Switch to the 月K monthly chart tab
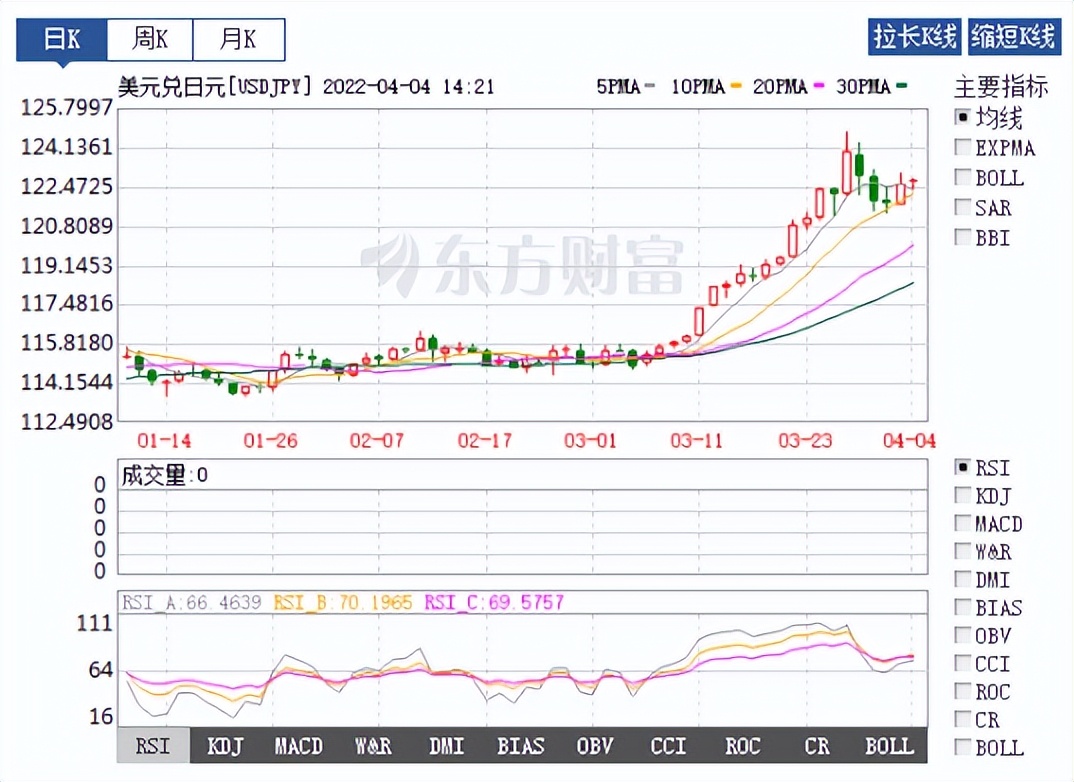 pyautogui.click(x=237, y=38)
